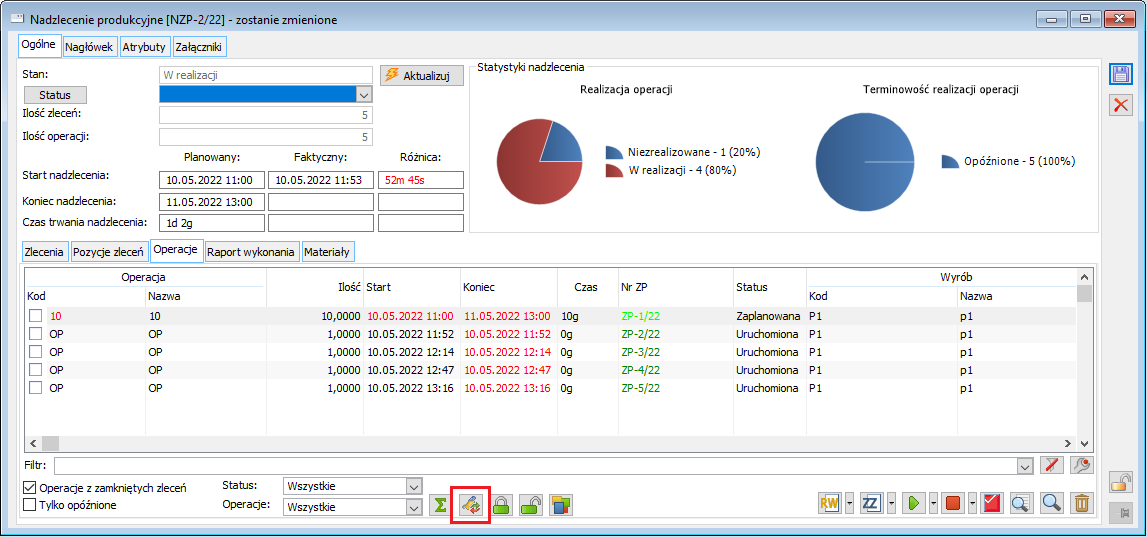Click the red stop icon
The image size is (1147, 537).
click(952, 503)
